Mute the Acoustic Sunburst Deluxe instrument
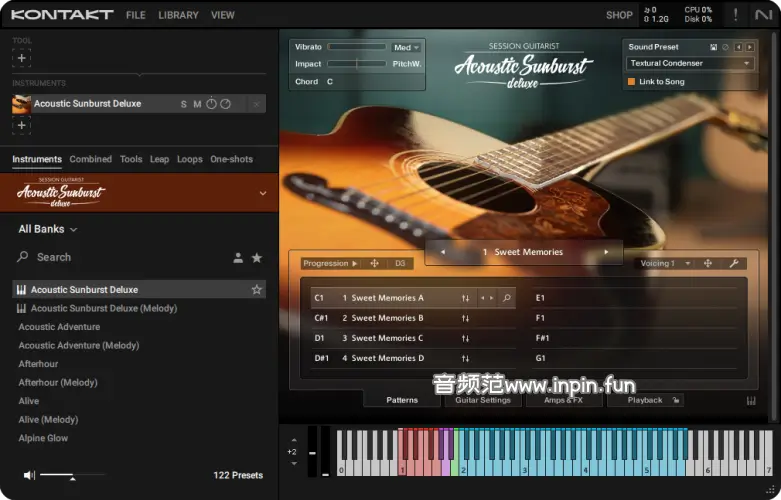This screenshot has width=781, height=500. (197, 104)
